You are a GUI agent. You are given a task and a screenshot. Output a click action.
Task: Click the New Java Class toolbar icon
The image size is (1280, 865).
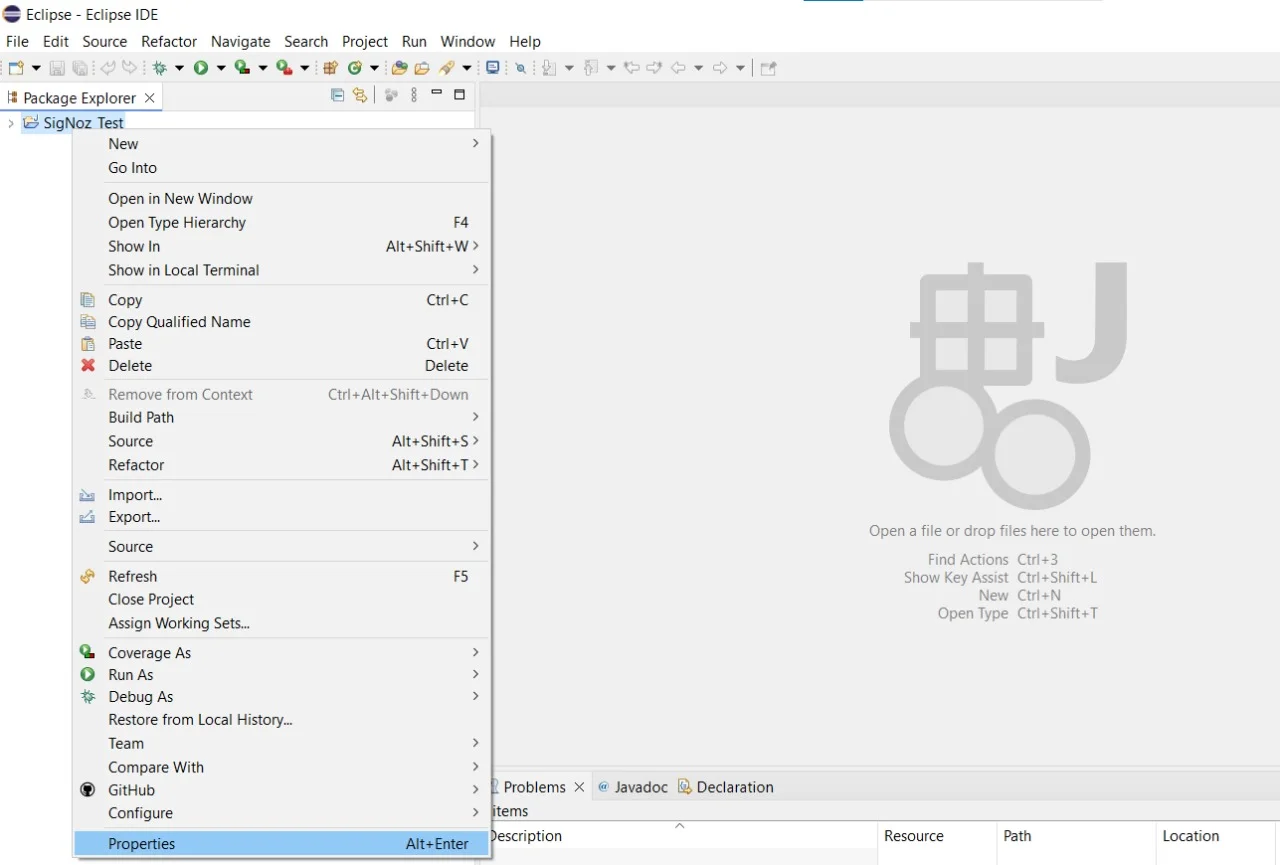tap(355, 68)
